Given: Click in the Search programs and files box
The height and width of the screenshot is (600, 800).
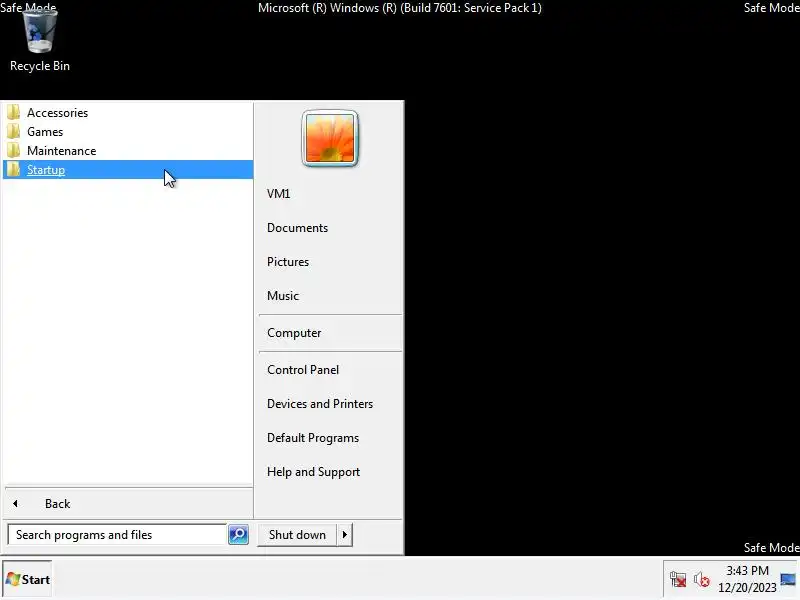Looking at the screenshot, I should click(x=117, y=534).
